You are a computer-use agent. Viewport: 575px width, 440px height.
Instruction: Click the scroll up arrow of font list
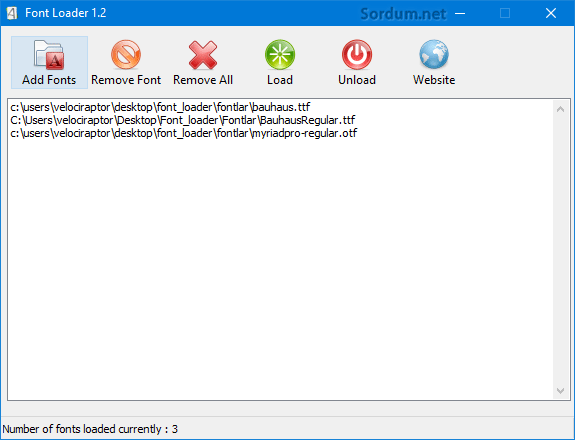560,109
